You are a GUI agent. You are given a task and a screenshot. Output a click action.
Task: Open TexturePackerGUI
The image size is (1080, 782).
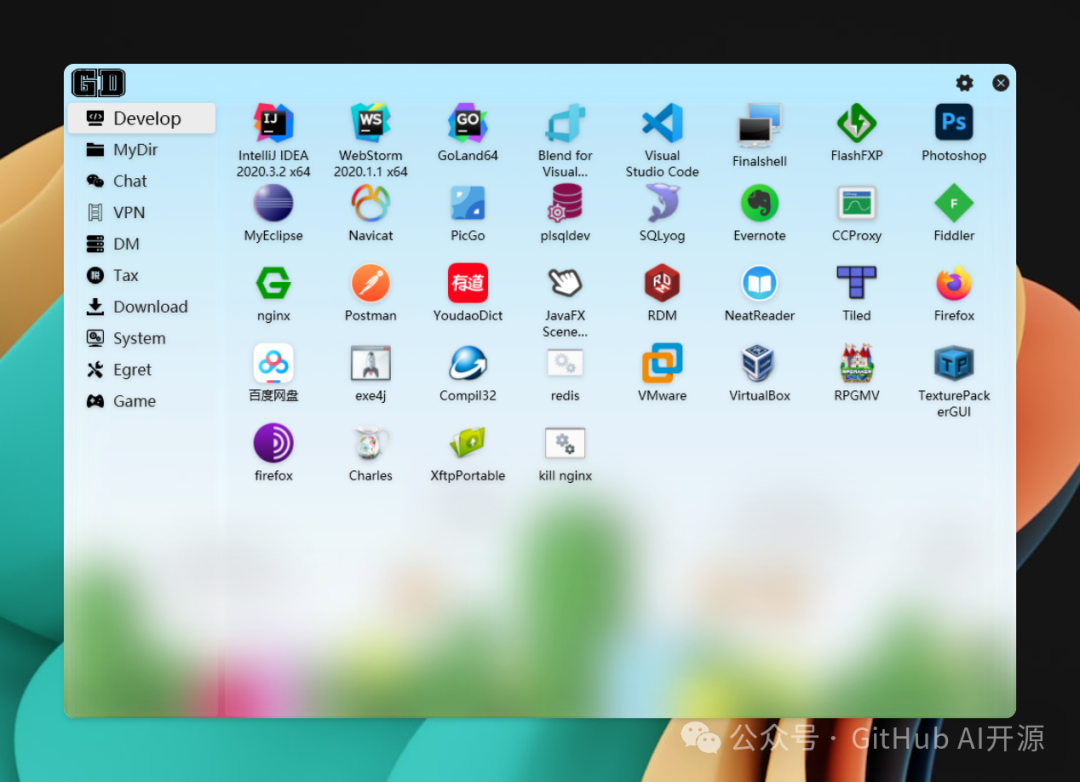click(954, 363)
